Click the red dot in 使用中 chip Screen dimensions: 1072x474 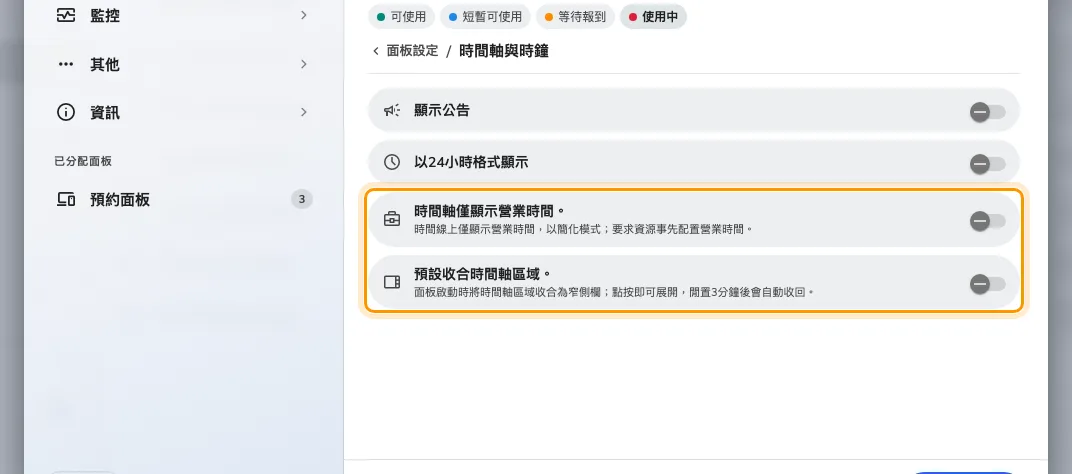pyautogui.click(x=632, y=17)
